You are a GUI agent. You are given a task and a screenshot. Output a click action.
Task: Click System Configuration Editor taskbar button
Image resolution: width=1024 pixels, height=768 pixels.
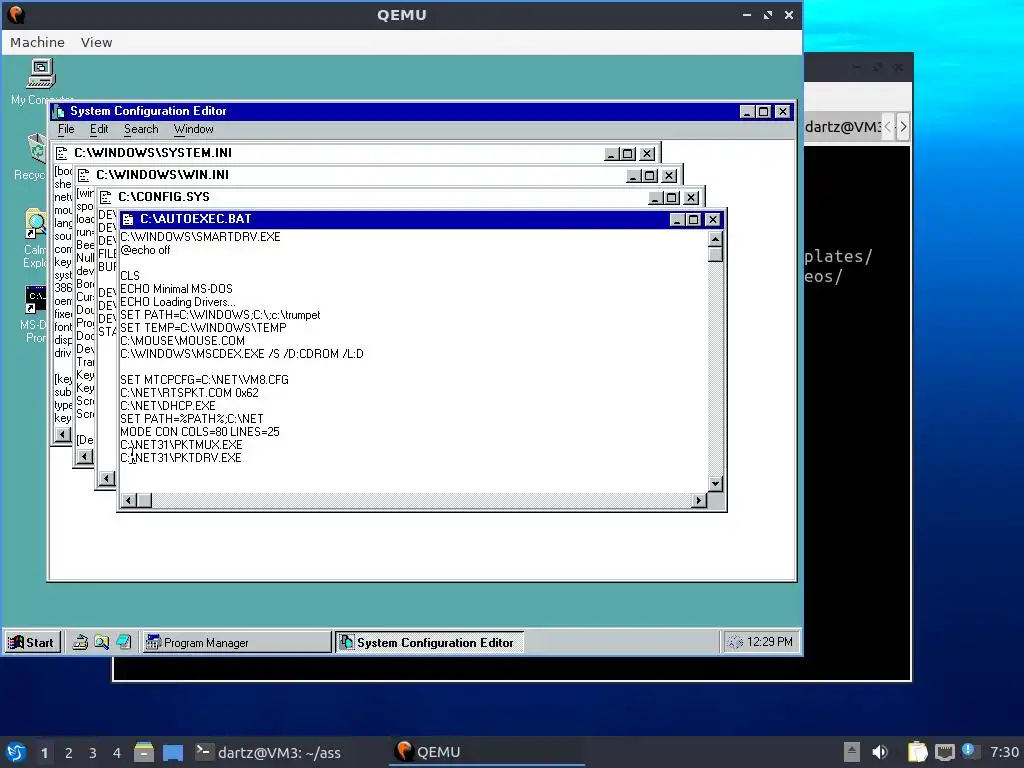429,643
